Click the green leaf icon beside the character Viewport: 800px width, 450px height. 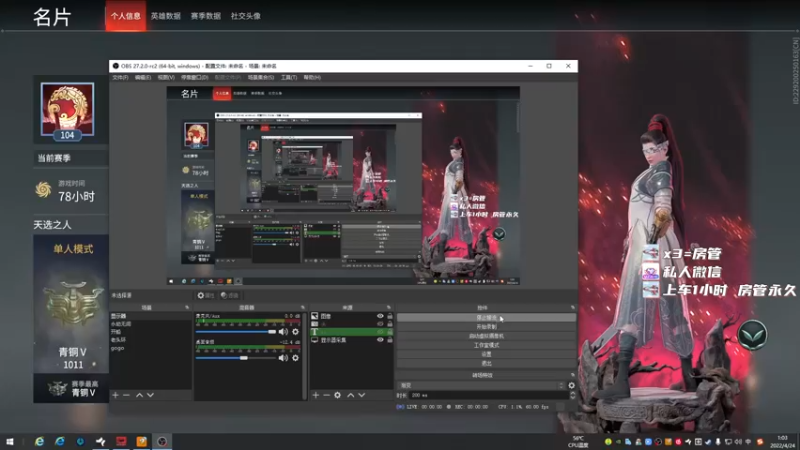pyautogui.click(x=752, y=335)
